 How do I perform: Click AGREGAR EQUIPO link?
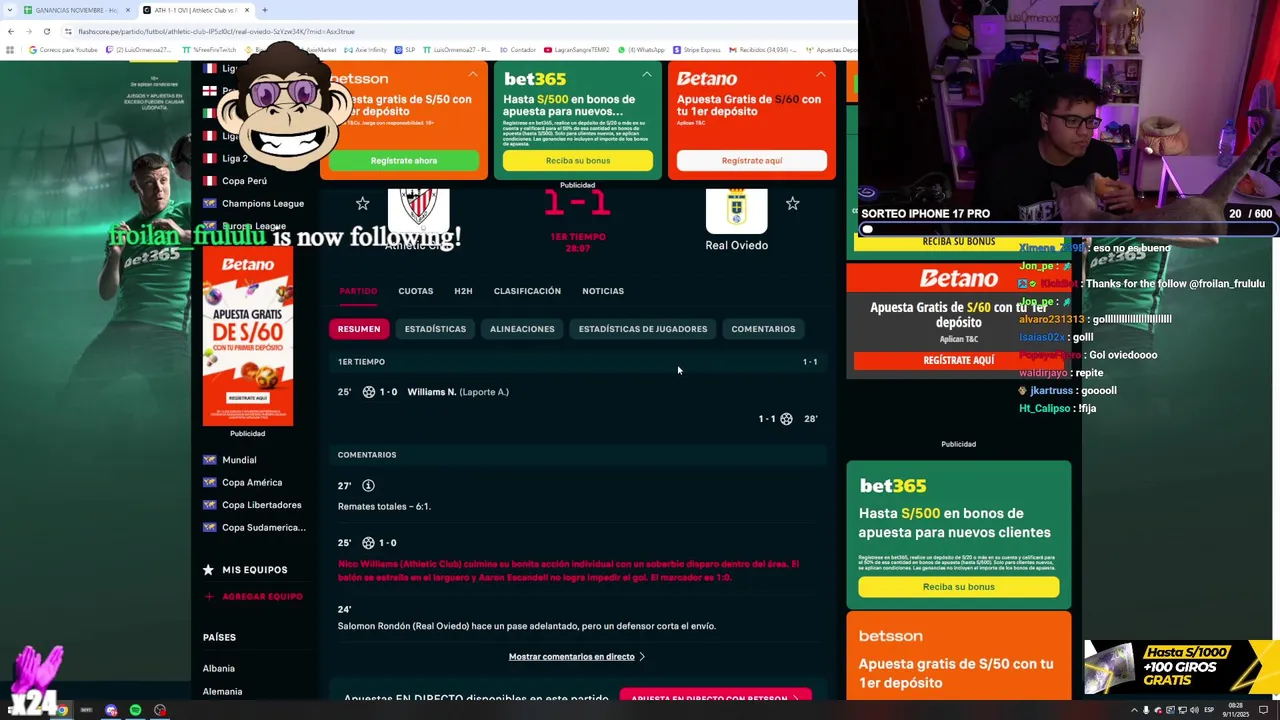[x=254, y=596]
